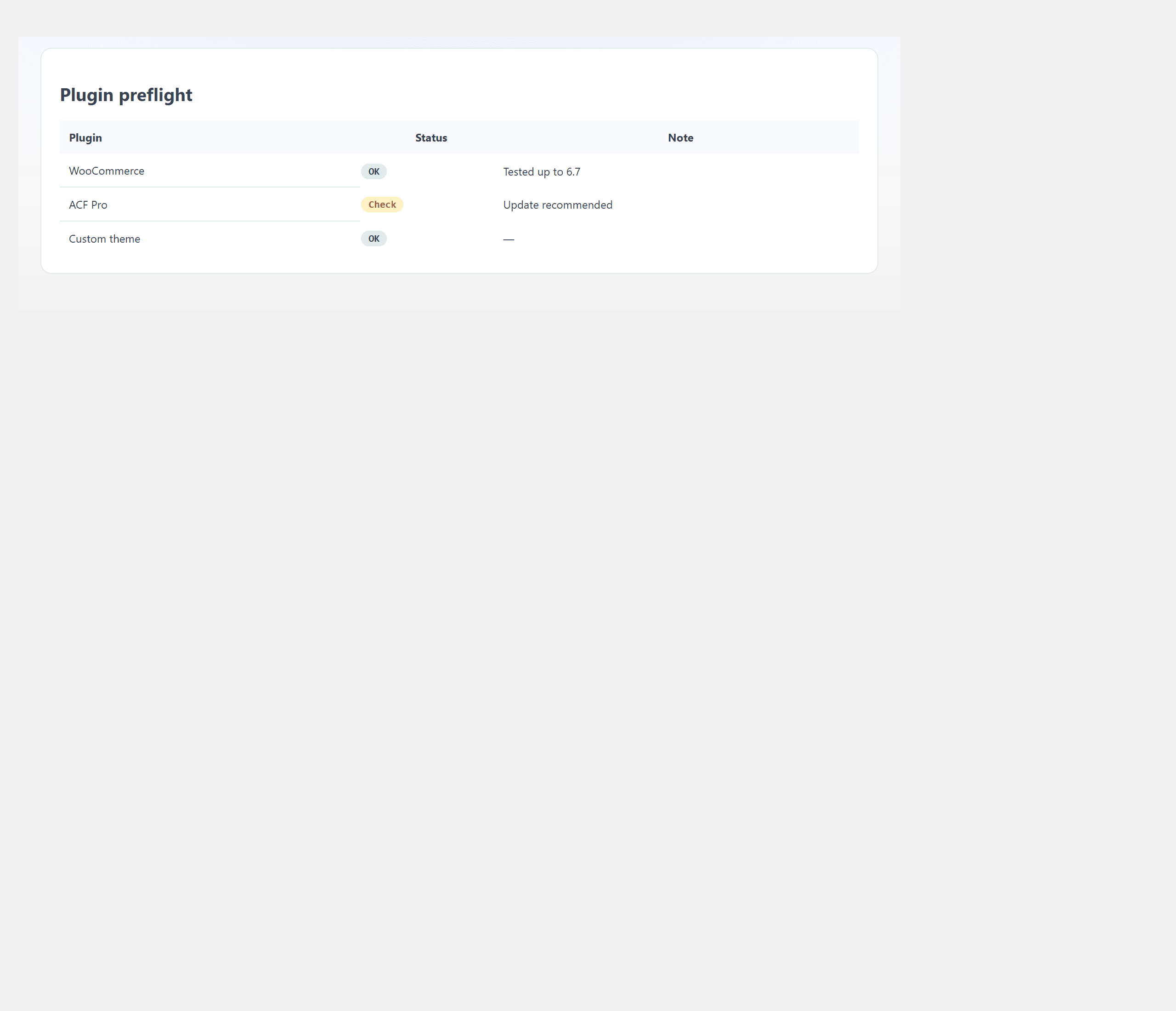1176x1011 pixels.
Task: Click the Plugin column header
Action: 86,138
